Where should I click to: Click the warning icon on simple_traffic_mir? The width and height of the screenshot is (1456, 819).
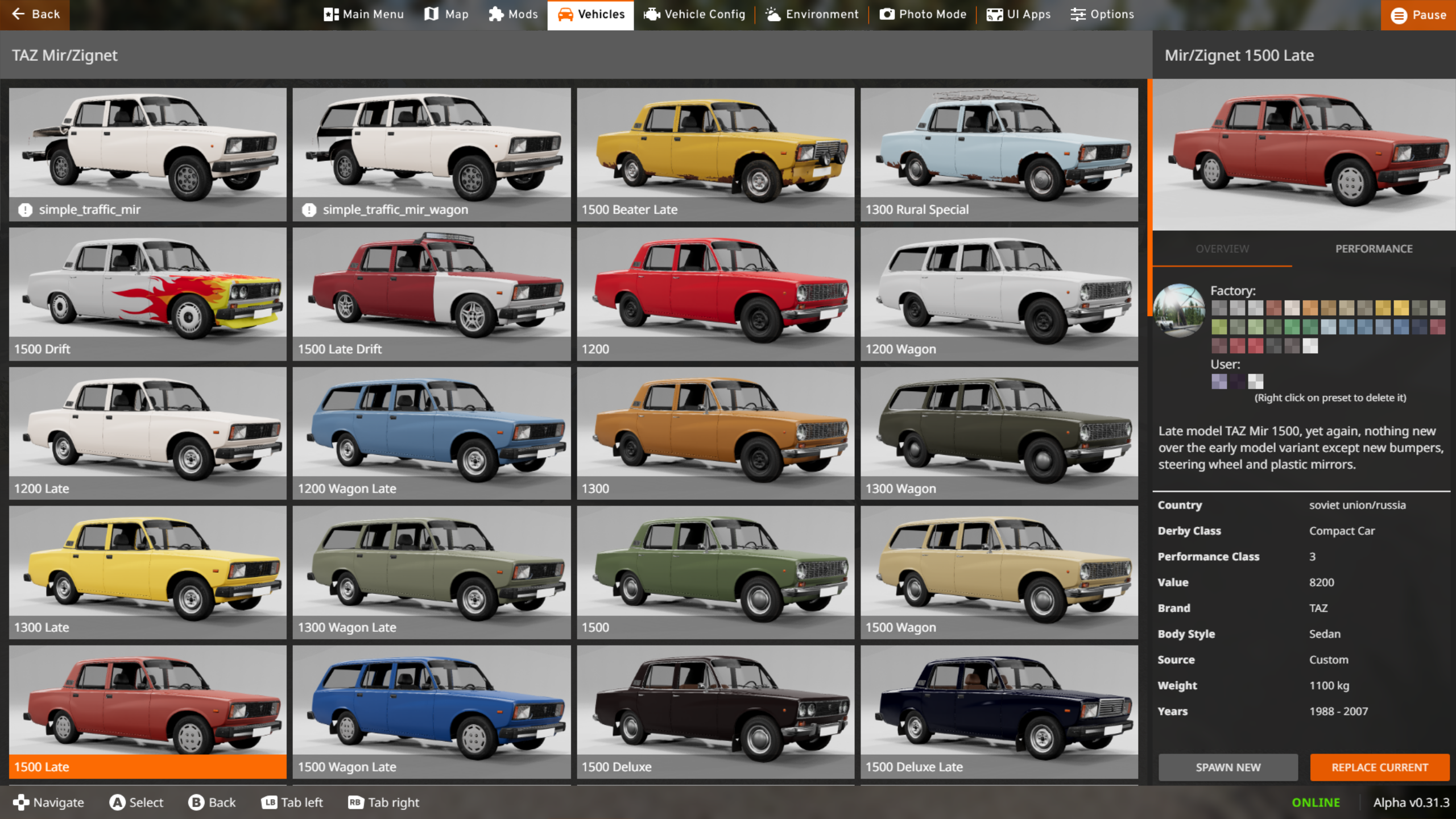coord(25,210)
